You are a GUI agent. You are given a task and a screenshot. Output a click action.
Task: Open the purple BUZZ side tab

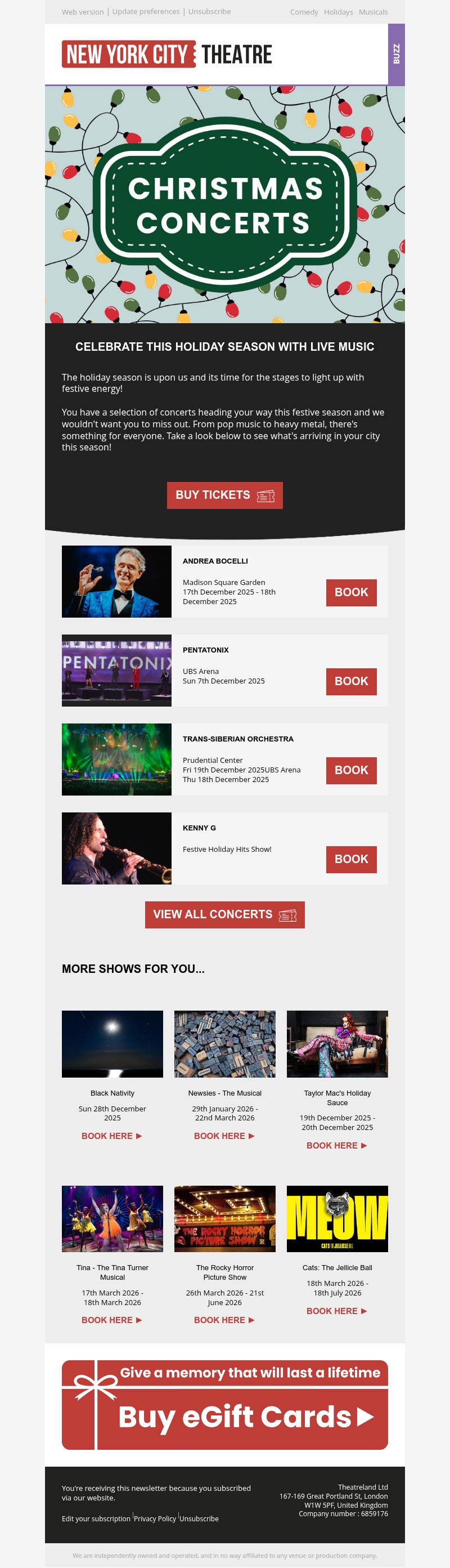point(397,53)
